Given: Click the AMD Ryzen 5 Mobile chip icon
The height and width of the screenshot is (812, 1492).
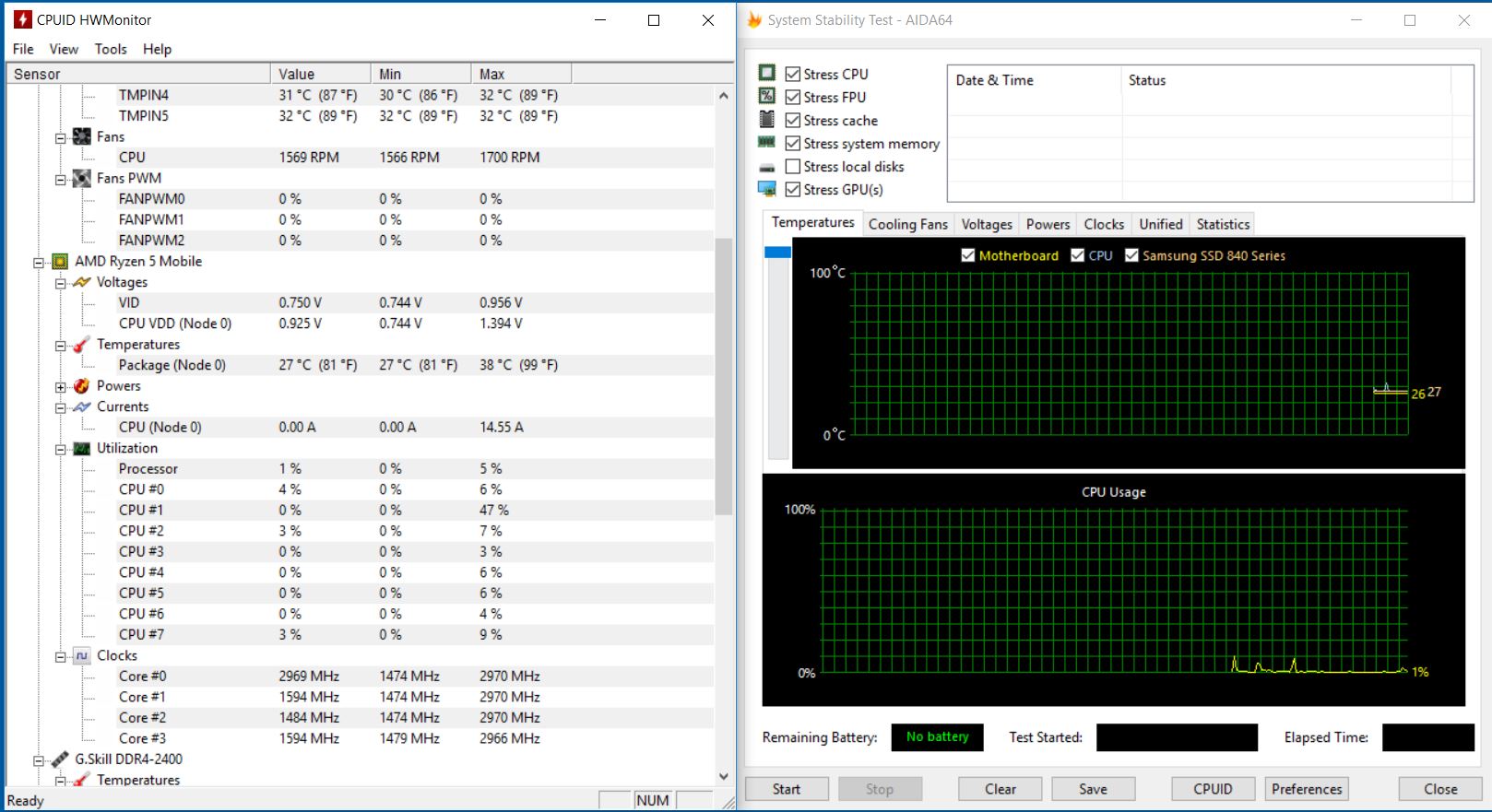Looking at the screenshot, I should click(x=60, y=262).
